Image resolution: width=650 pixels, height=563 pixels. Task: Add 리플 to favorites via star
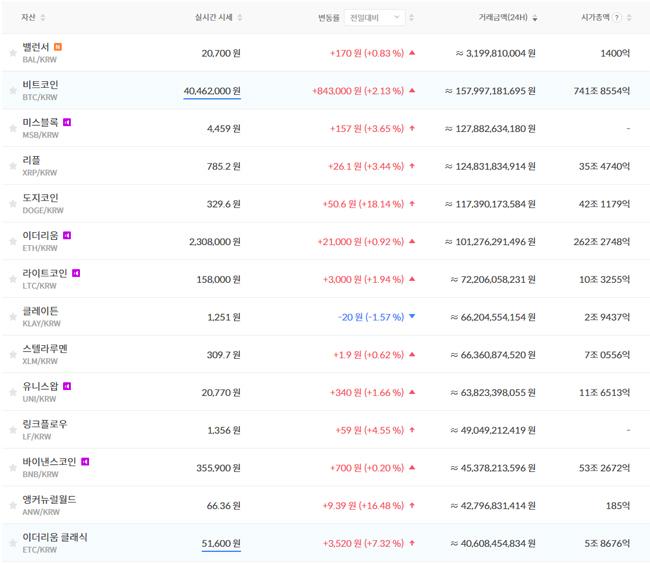click(x=12, y=165)
